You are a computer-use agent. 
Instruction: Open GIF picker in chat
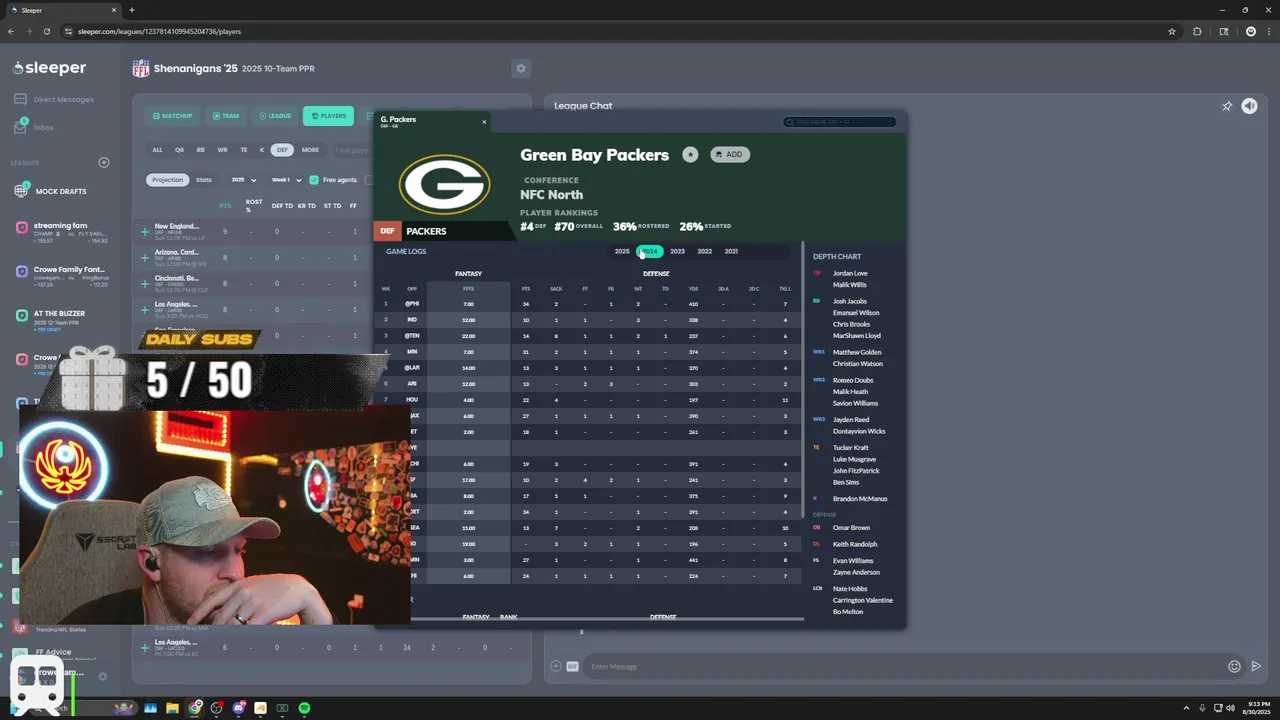click(x=572, y=666)
